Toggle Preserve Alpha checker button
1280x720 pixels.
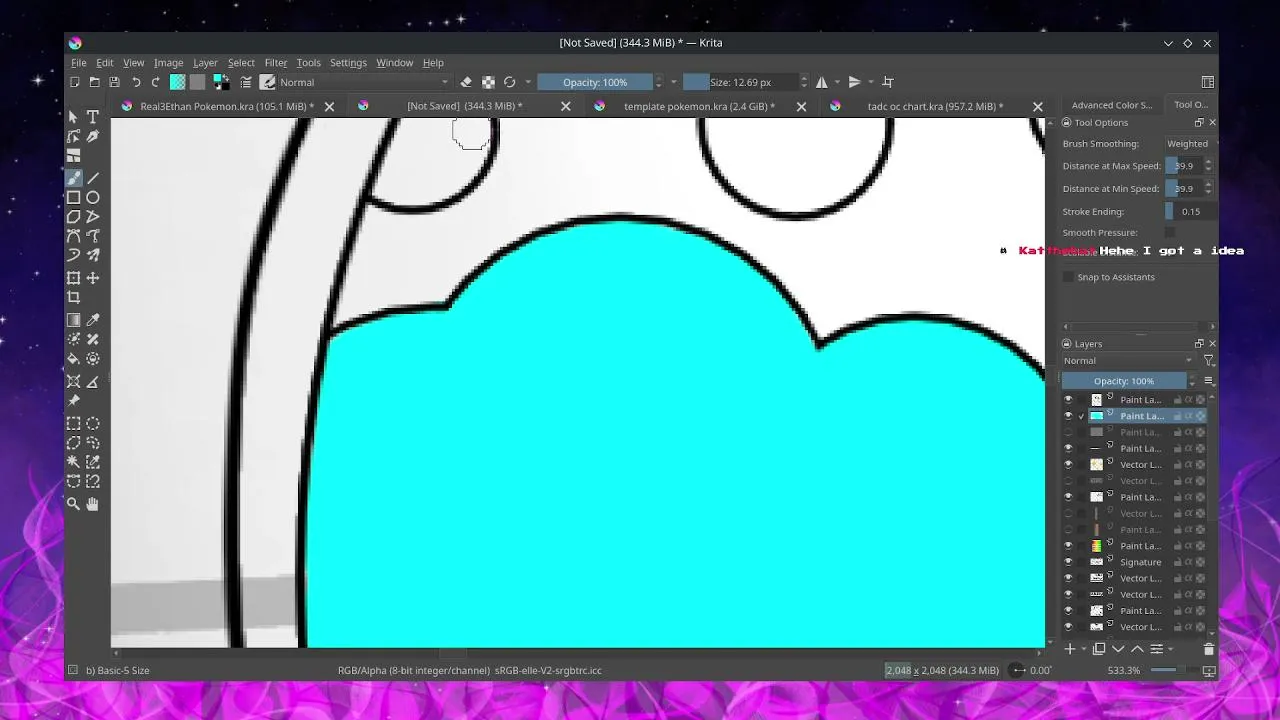tap(488, 82)
